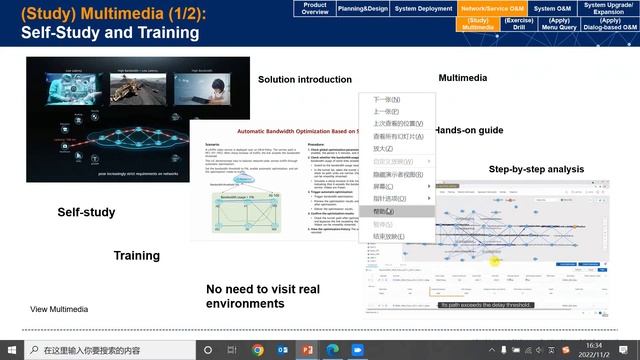Show hidden system tray icons
This screenshot has height=360, width=640.
492,350
